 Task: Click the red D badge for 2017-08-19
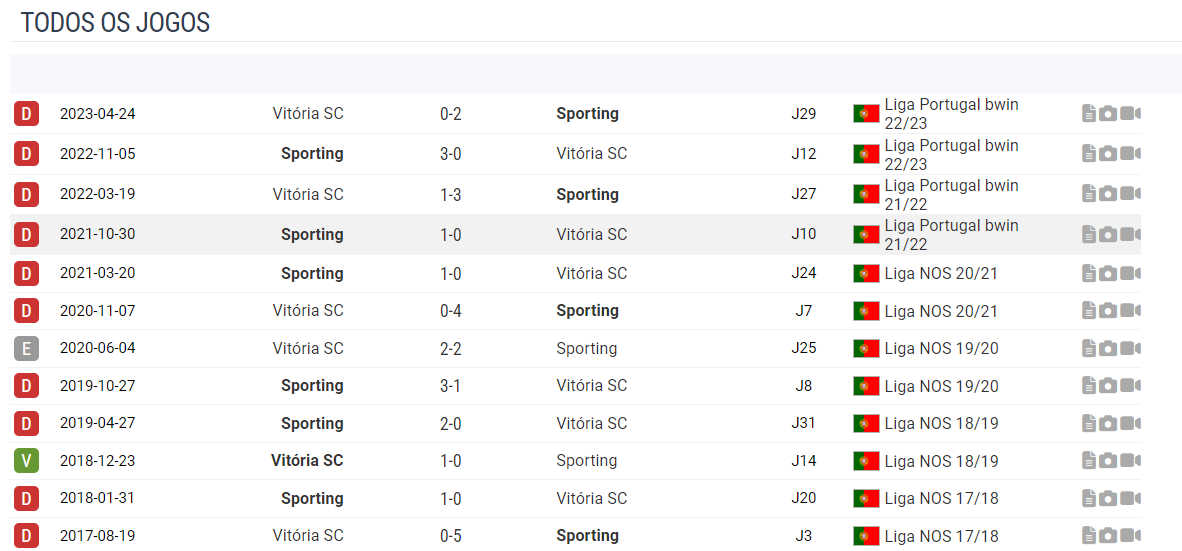point(26,536)
